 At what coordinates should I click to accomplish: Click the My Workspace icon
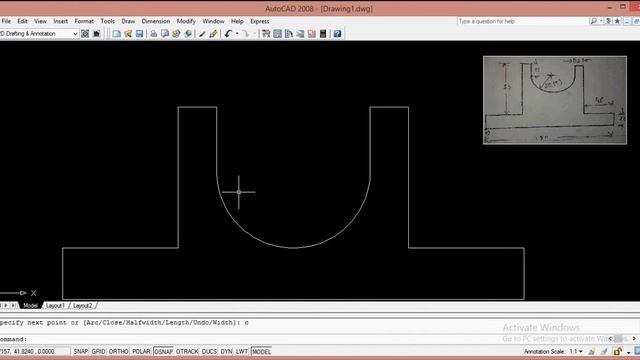point(96,34)
